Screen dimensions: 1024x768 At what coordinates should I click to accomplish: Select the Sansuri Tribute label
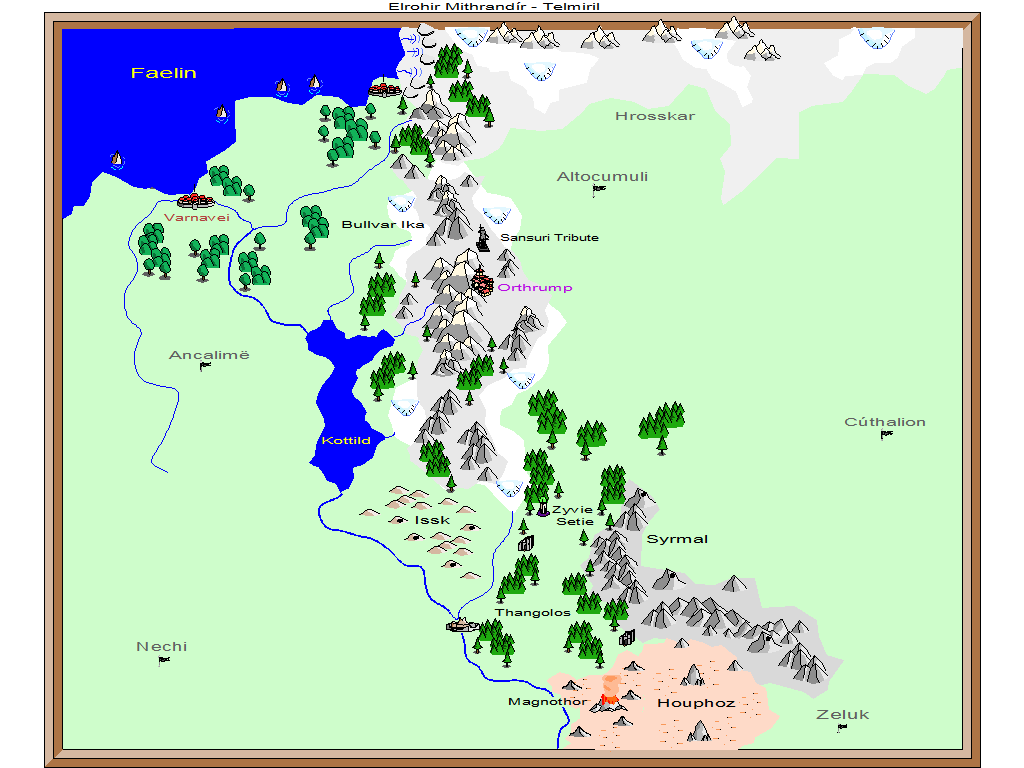pyautogui.click(x=549, y=238)
